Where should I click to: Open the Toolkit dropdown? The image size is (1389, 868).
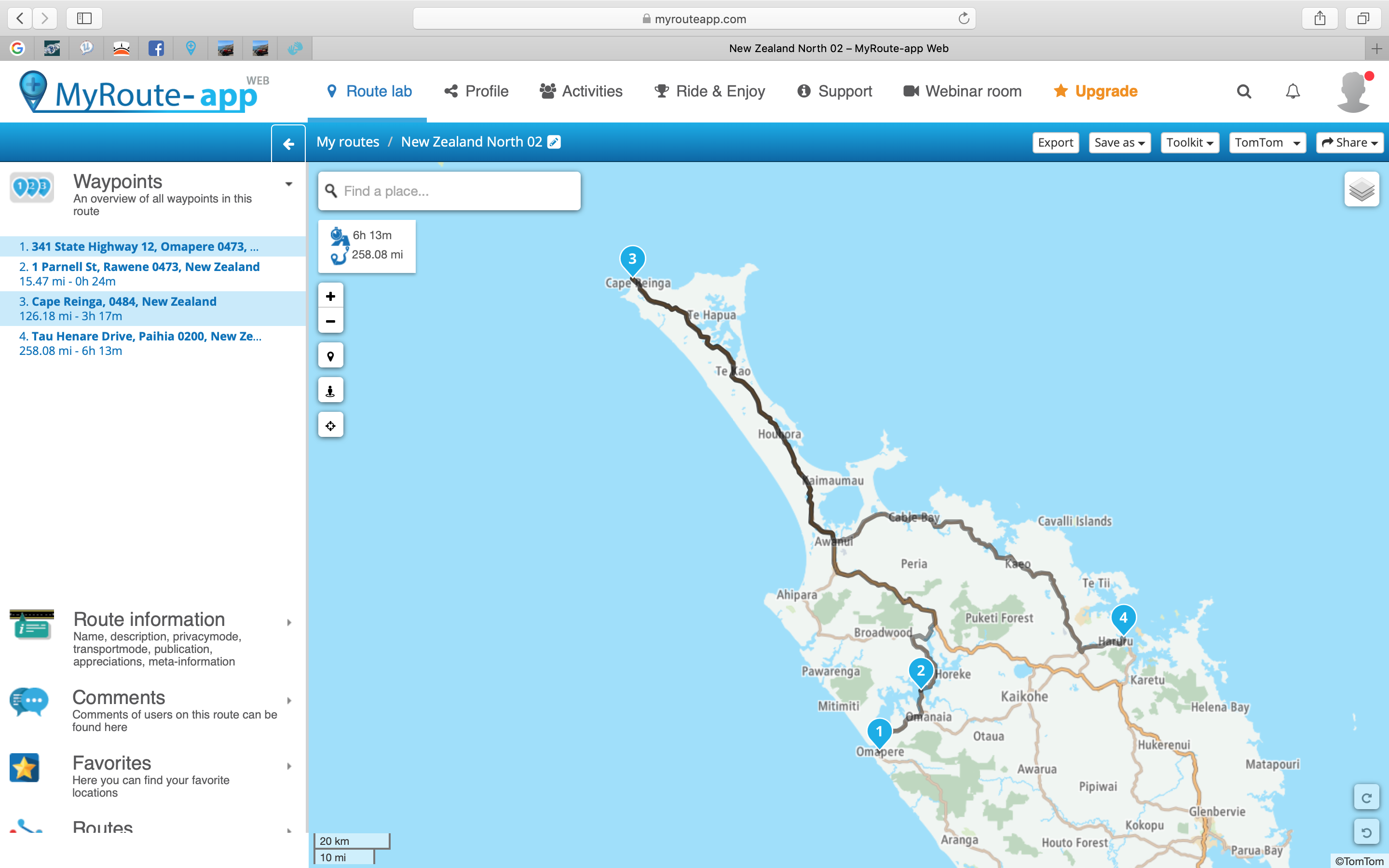1189,142
